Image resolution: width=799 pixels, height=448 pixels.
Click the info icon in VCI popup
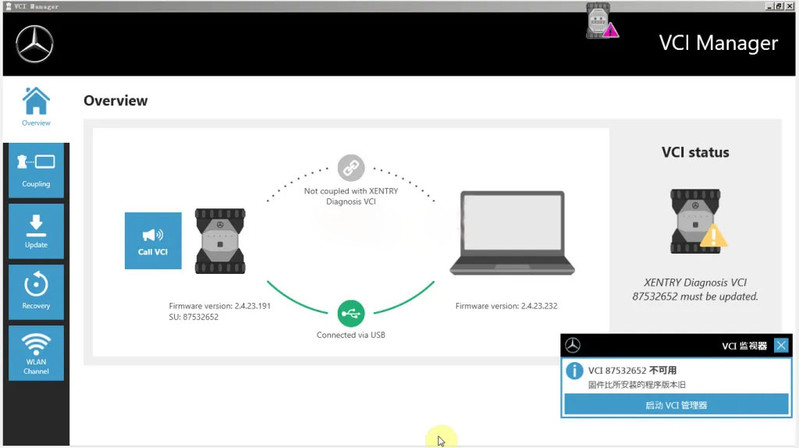(x=574, y=371)
